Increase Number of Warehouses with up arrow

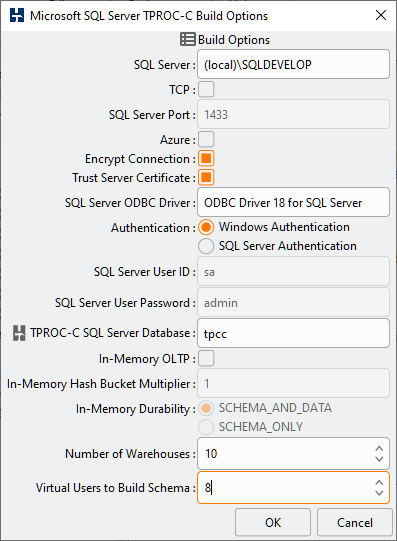tap(379, 448)
